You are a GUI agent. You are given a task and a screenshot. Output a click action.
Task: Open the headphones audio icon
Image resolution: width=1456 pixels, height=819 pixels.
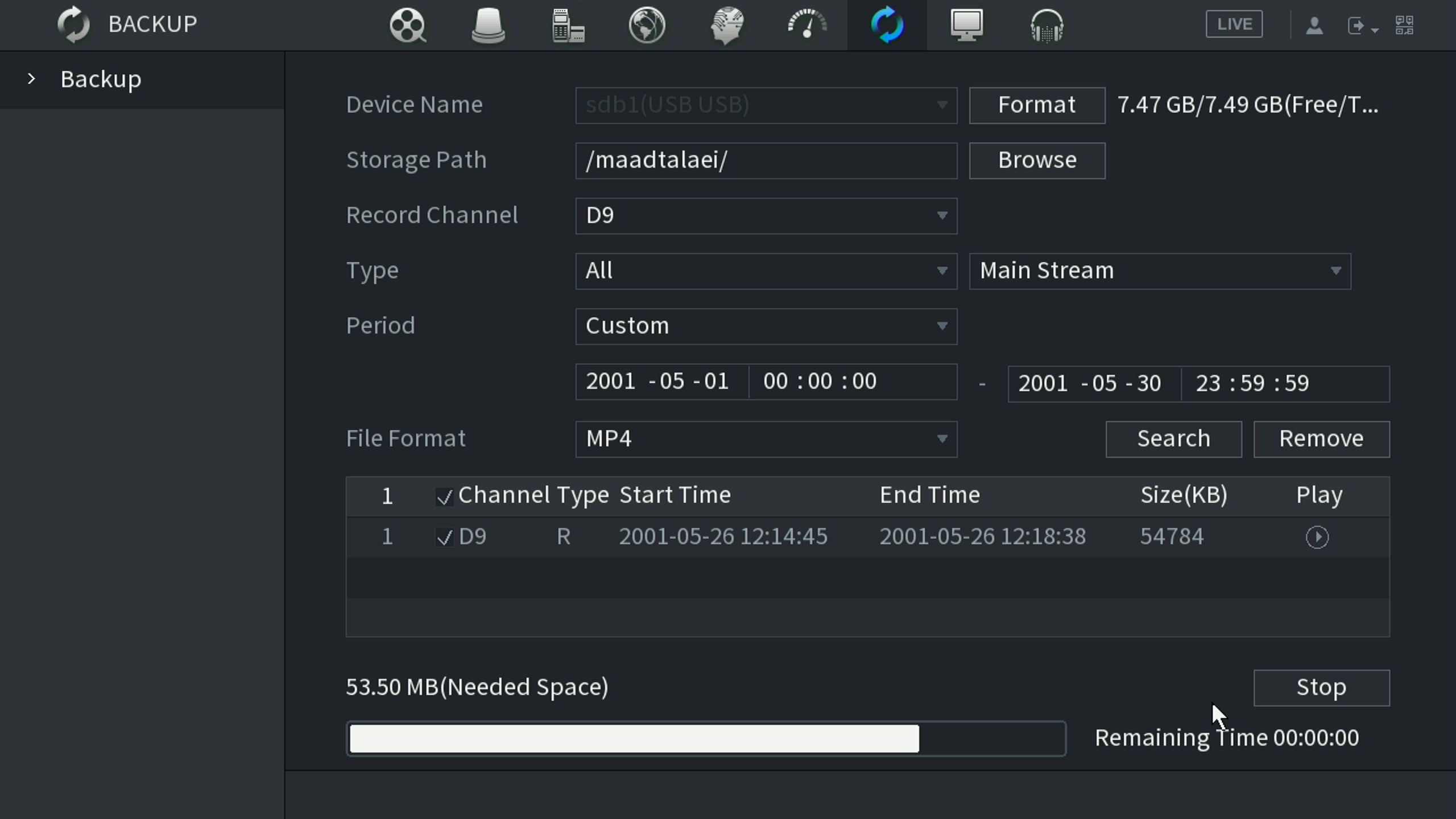tap(1046, 25)
